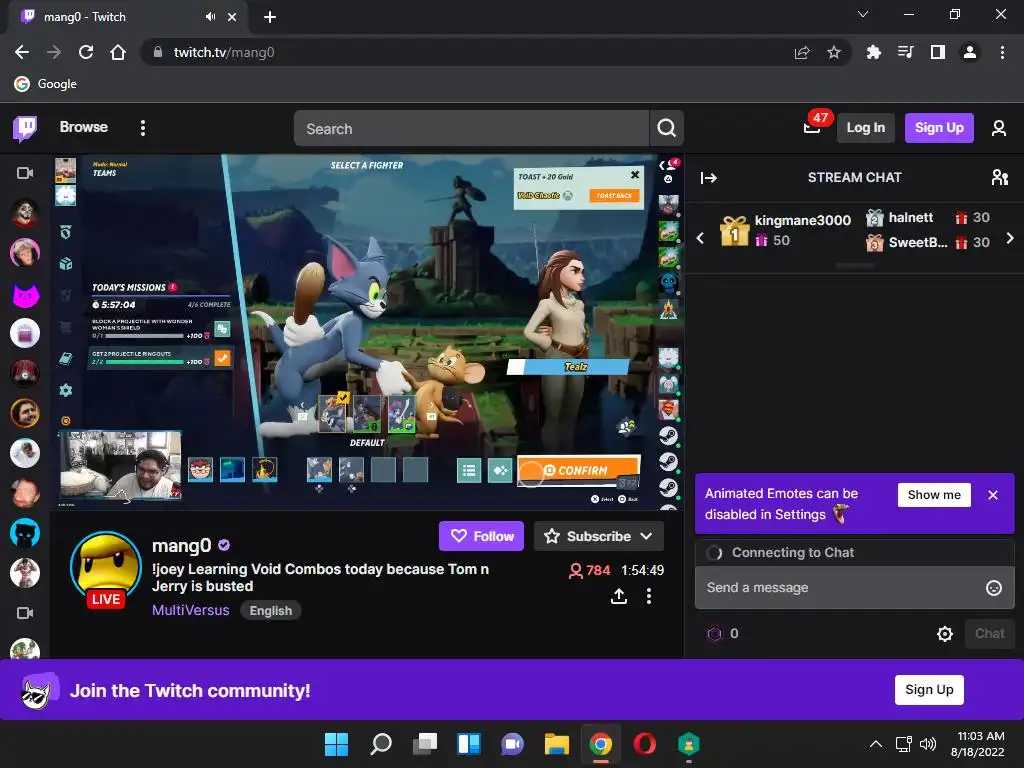Open Opera browser from taskbar
Viewport: 1024px width, 768px height.
645,744
